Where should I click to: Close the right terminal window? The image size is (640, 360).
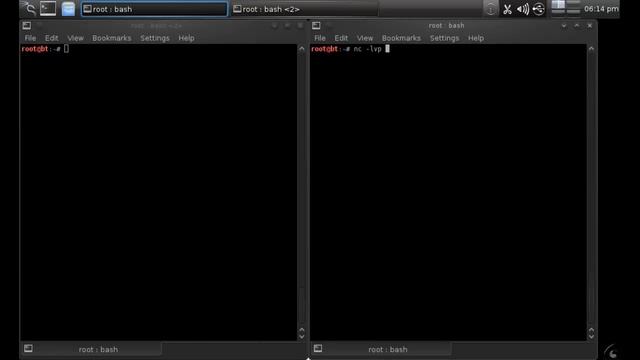pyautogui.click(x=590, y=26)
